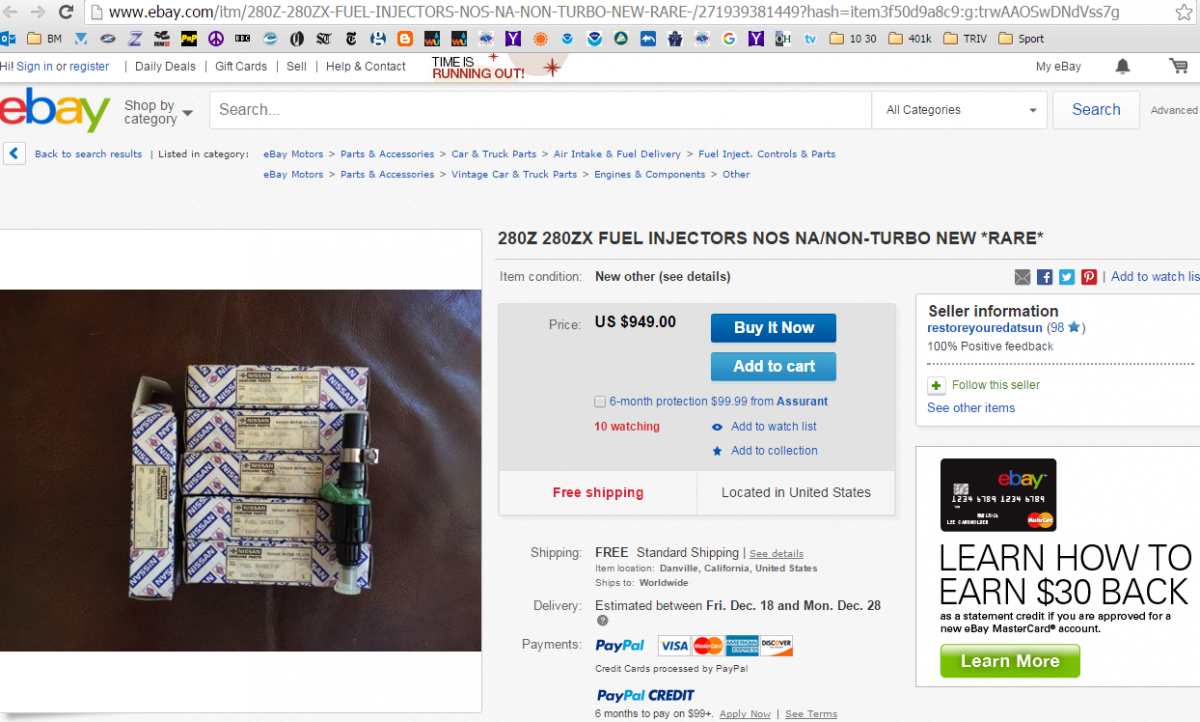Open the notifications bell icon
Viewport: 1200px width, 722px height.
point(1123,66)
